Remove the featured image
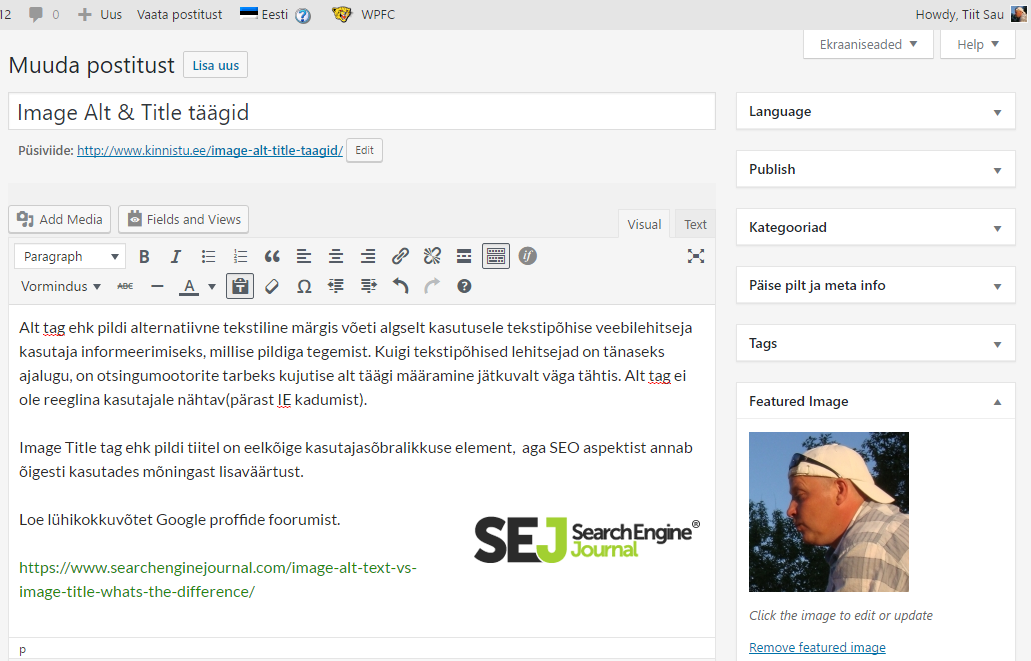The image size is (1031, 661). click(817, 647)
